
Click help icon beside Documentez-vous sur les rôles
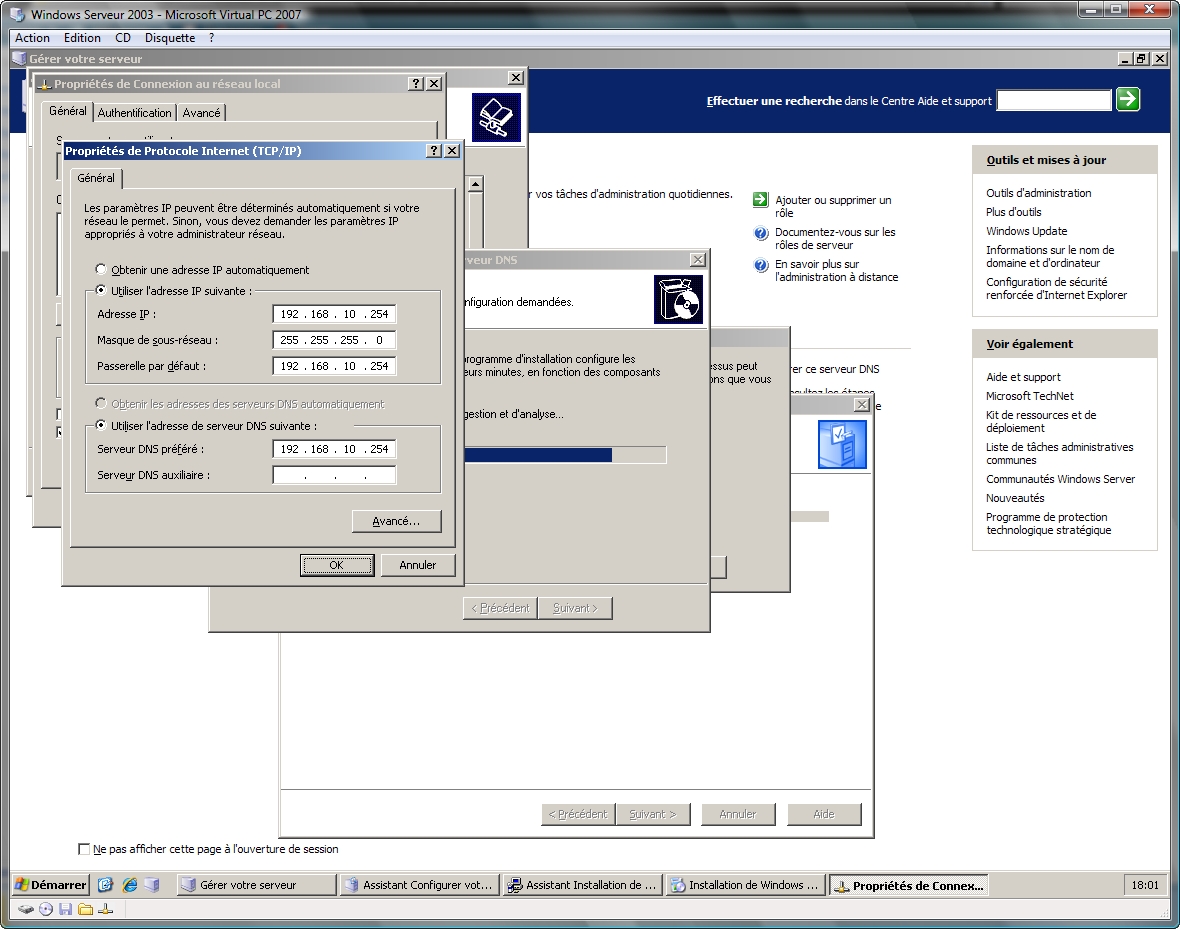(761, 233)
